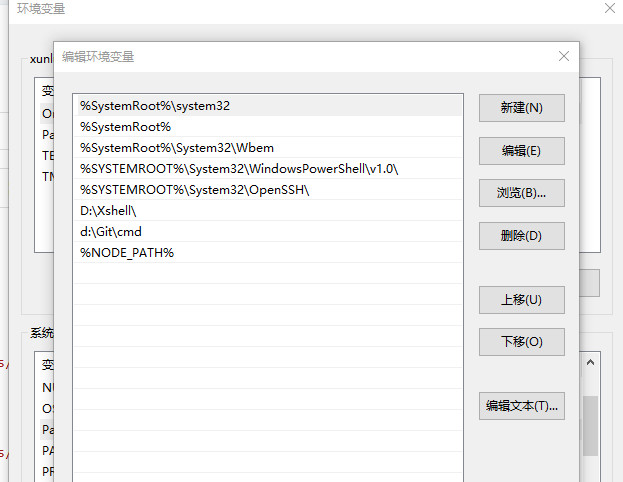The height and width of the screenshot is (482, 623).
Task: Click the first empty row below %NODE_PATH%
Action: [x=268, y=273]
